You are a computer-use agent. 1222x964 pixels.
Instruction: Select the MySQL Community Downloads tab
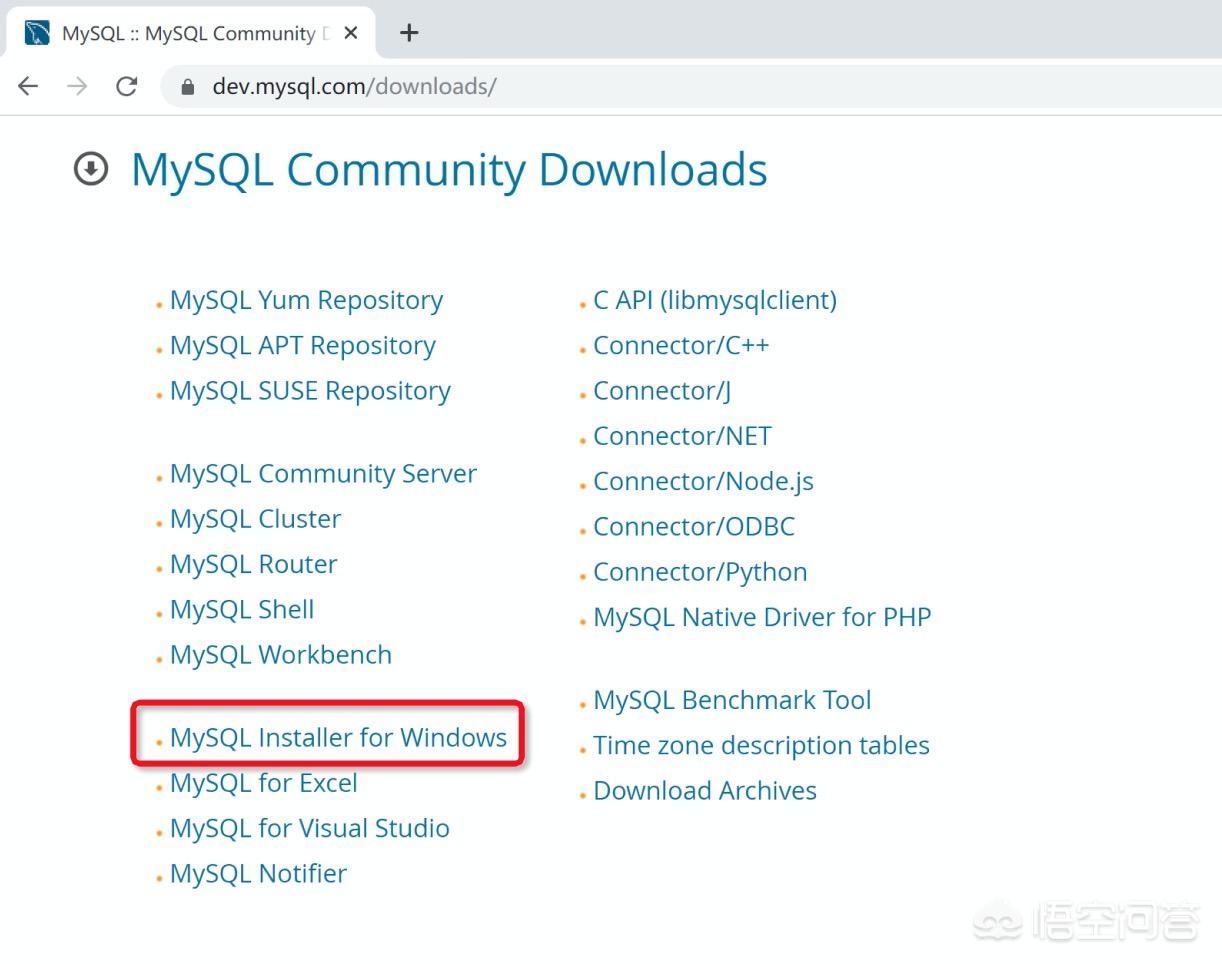tap(189, 33)
